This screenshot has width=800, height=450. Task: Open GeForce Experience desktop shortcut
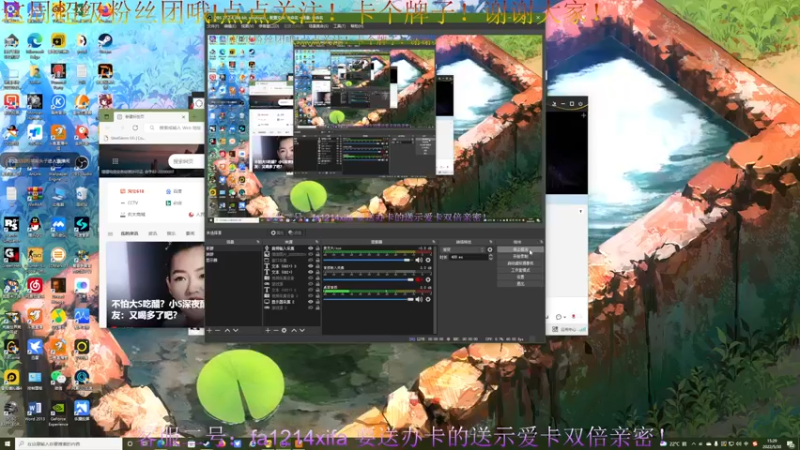point(58,413)
